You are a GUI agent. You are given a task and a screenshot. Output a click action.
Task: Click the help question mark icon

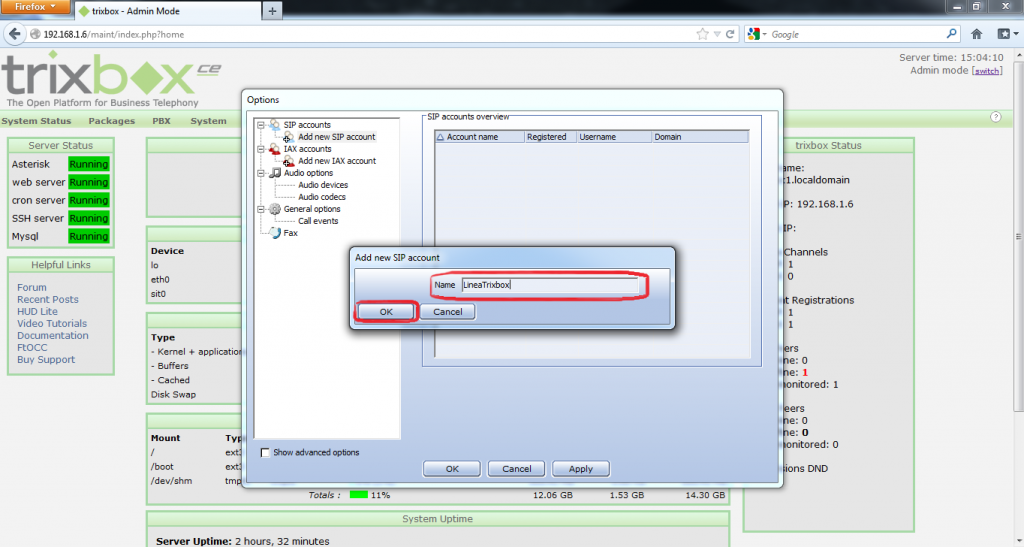click(995, 117)
